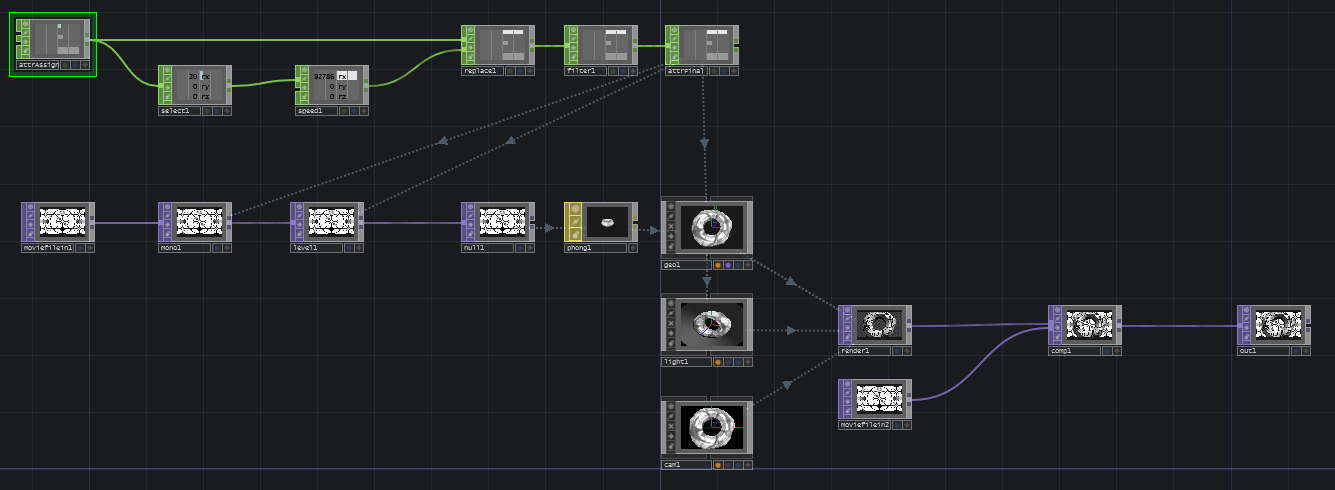Expand the plus button on attrfinal node

click(x=734, y=71)
